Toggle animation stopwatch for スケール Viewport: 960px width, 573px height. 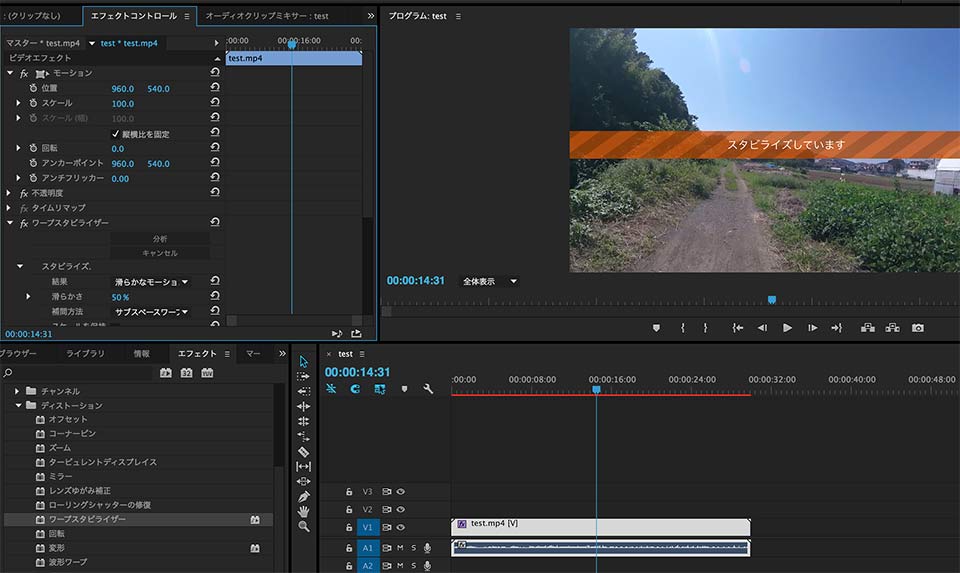(x=34, y=103)
